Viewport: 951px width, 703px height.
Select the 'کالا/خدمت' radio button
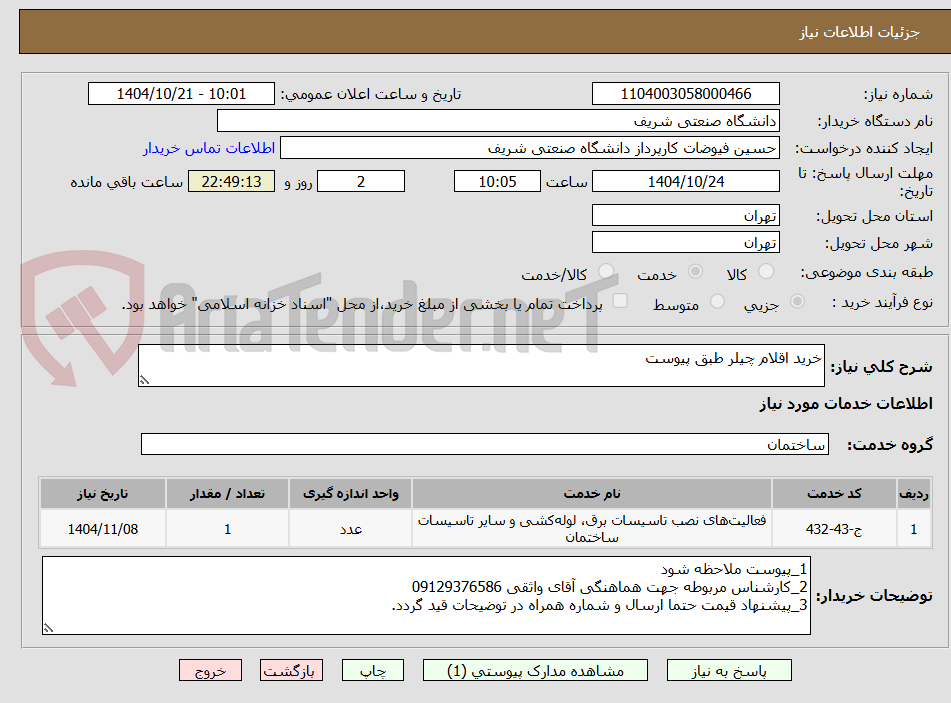click(605, 271)
